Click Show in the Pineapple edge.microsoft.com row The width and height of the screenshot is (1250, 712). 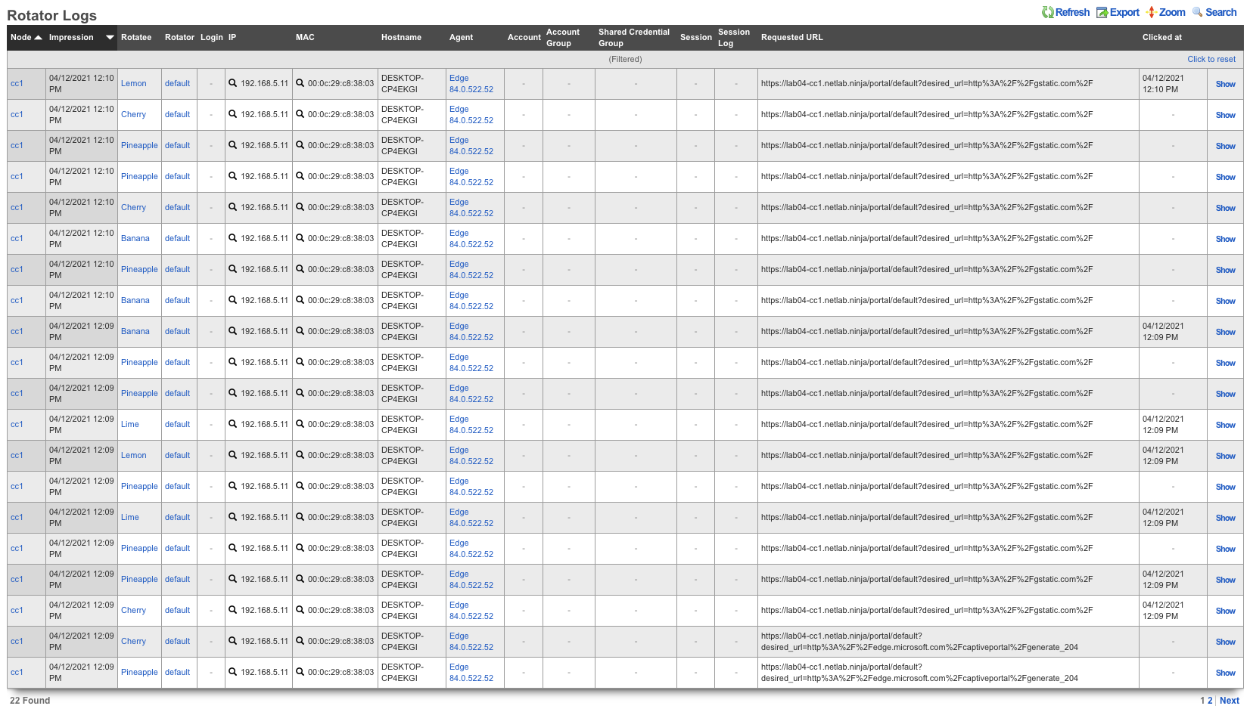1225,673
